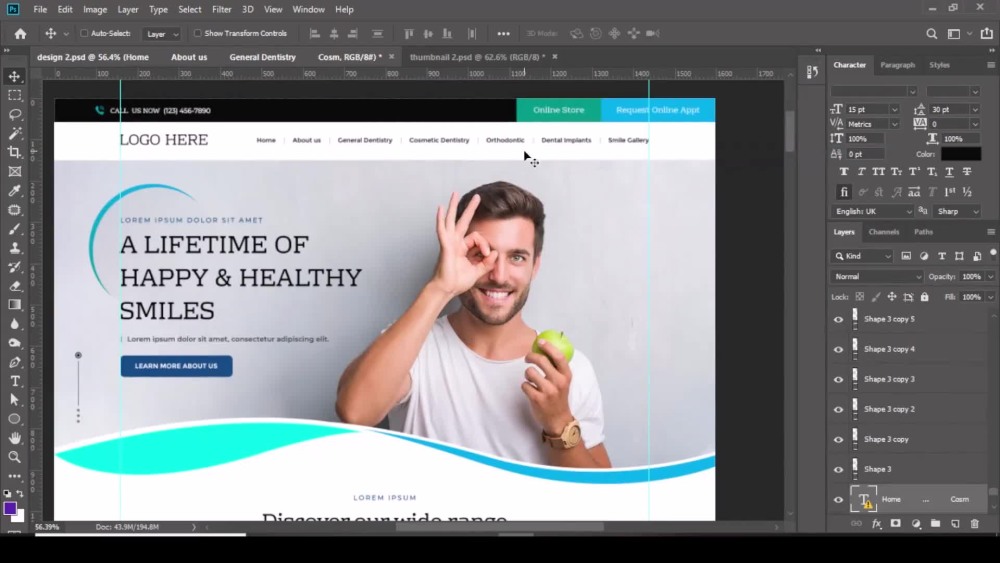Apply Underline text style
Viewport: 1000px width, 563px height.
[x=949, y=172]
